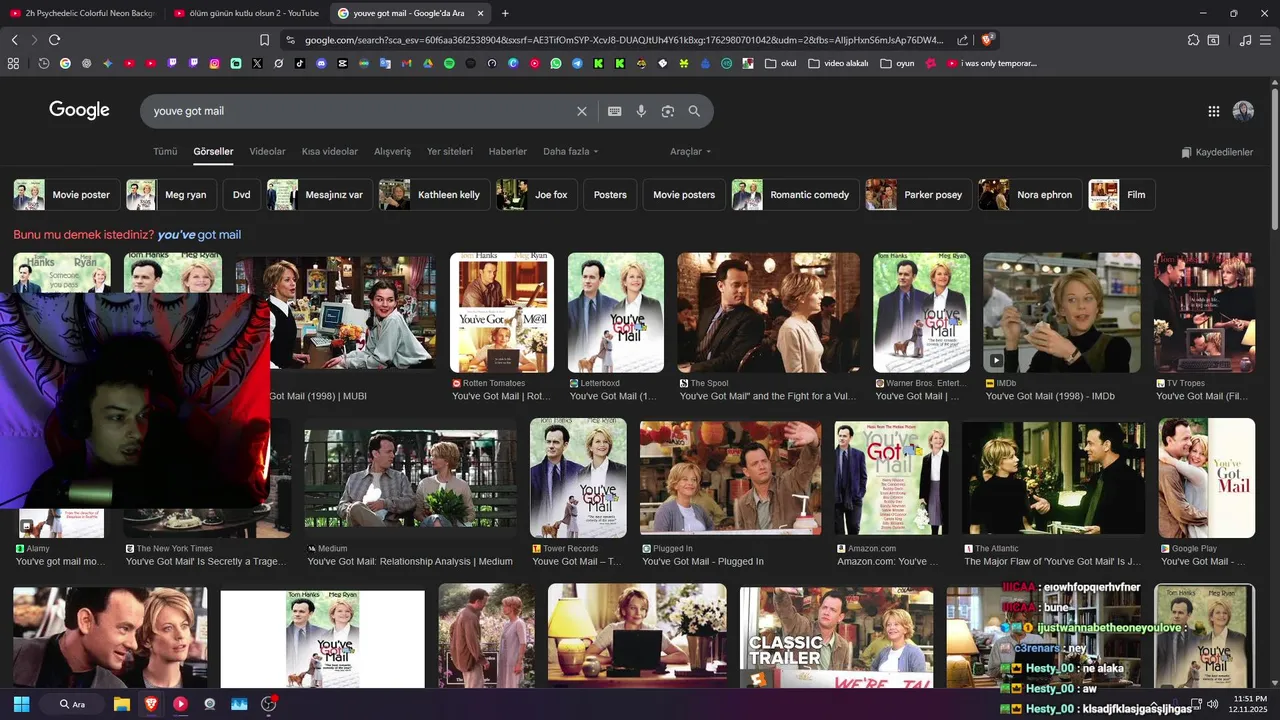Open the taskbar Ara search box
The height and width of the screenshot is (720, 1280).
(x=72, y=704)
